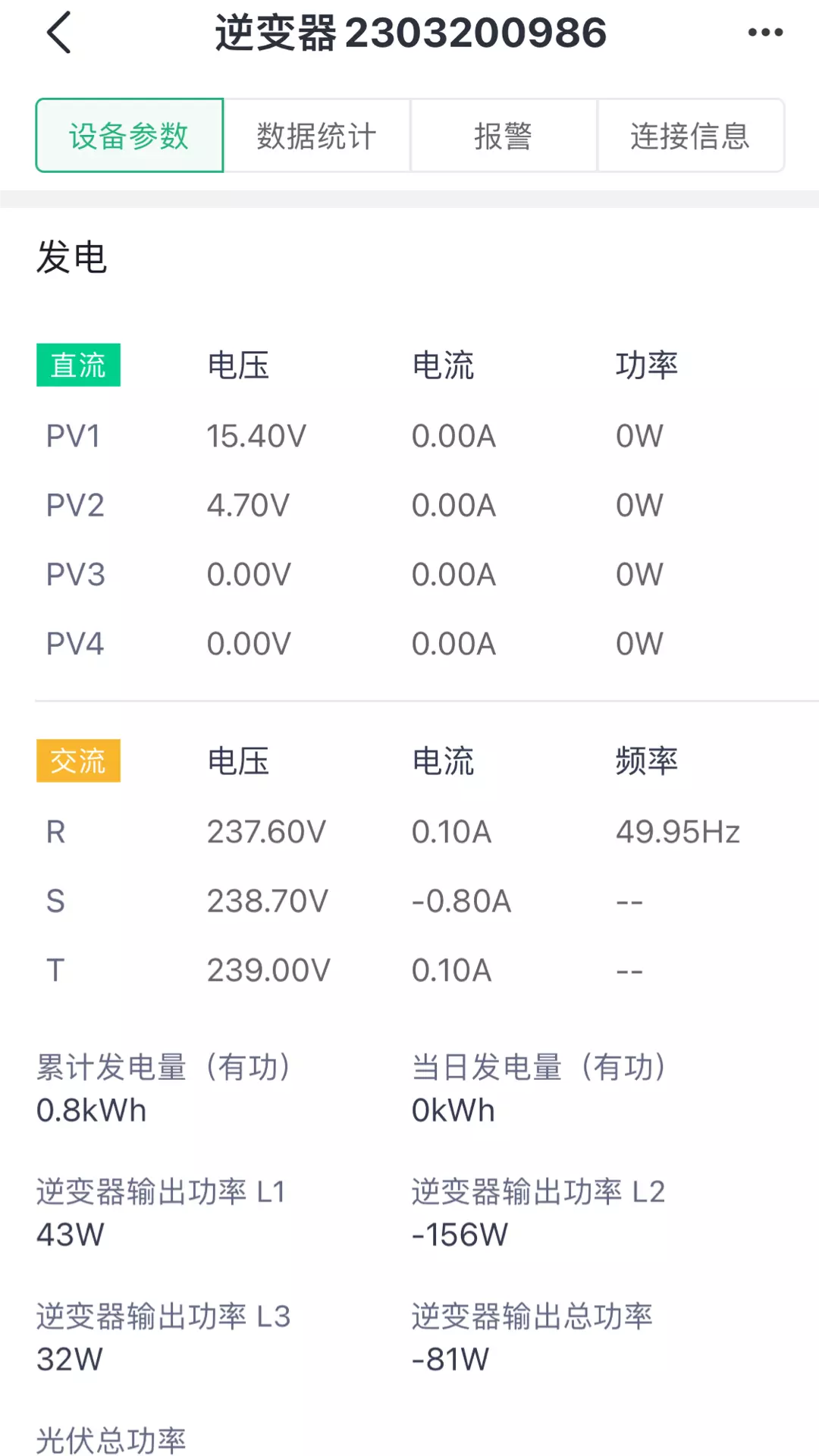The image size is (819, 1456).
Task: Tap the orange 交流 badge
Action: 78,761
